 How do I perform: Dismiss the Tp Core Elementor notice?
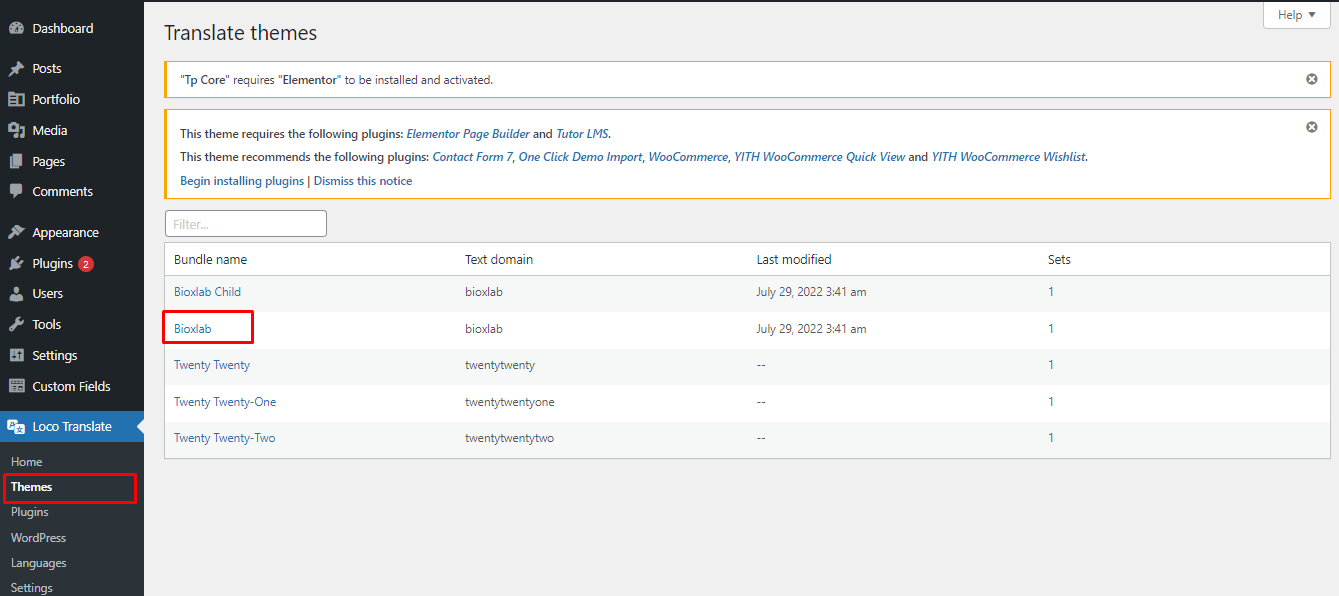click(x=1312, y=79)
